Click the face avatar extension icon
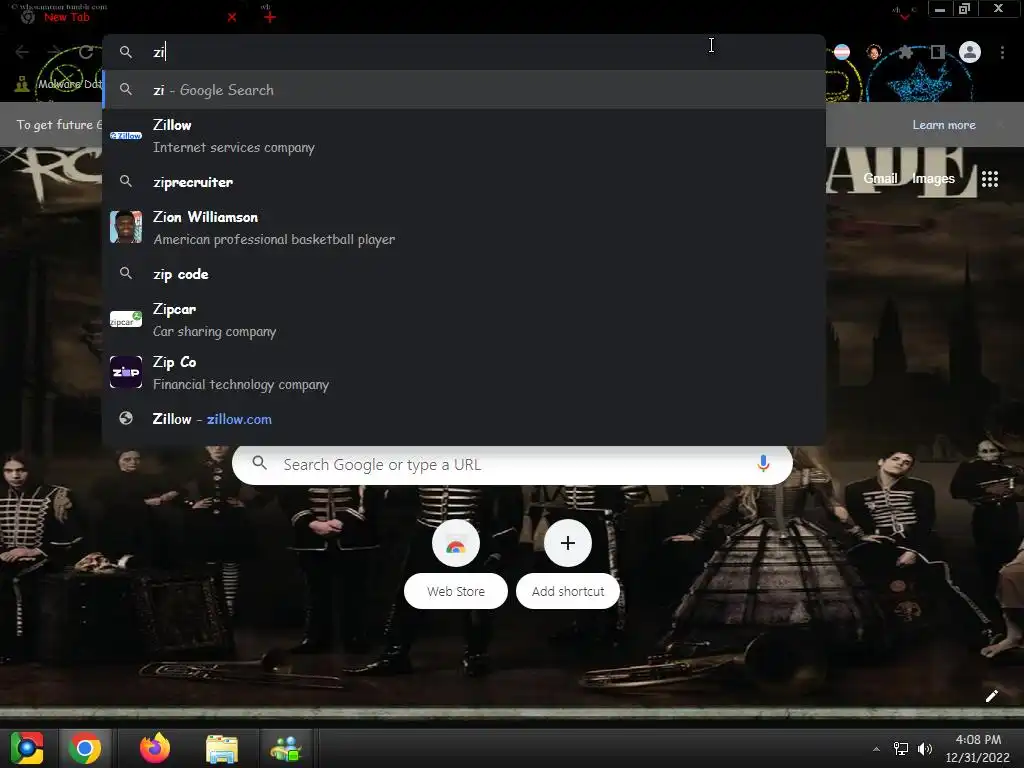 pyautogui.click(x=874, y=52)
